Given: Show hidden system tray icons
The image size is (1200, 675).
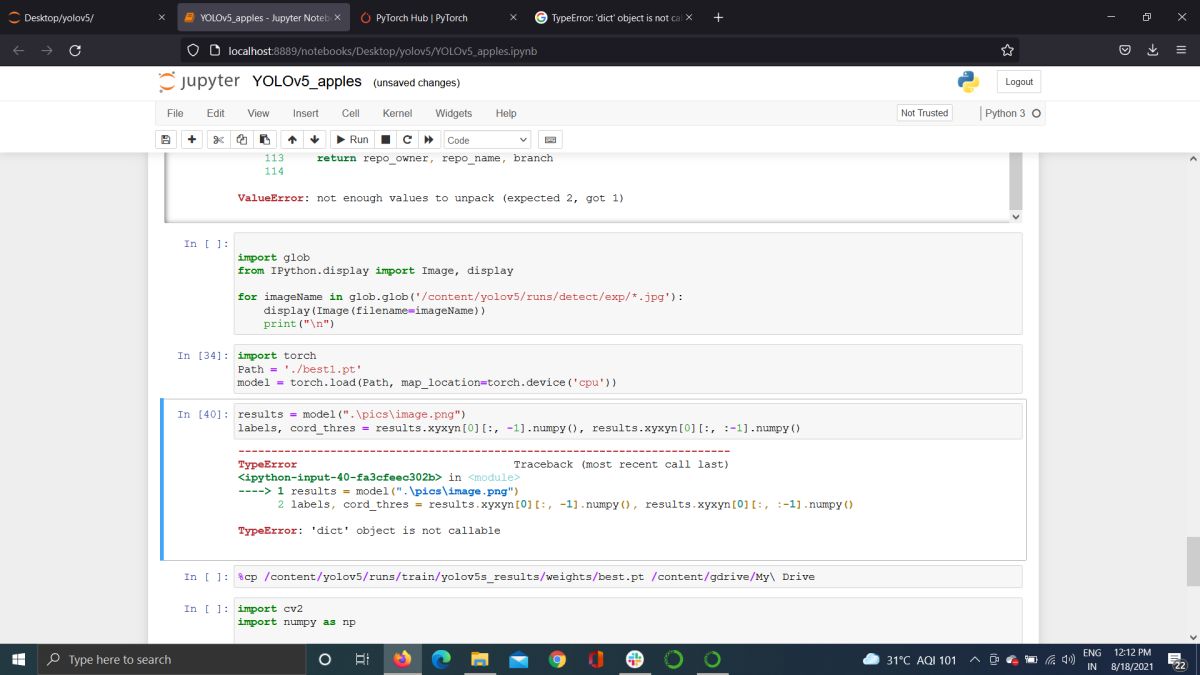Looking at the screenshot, I should point(974,659).
